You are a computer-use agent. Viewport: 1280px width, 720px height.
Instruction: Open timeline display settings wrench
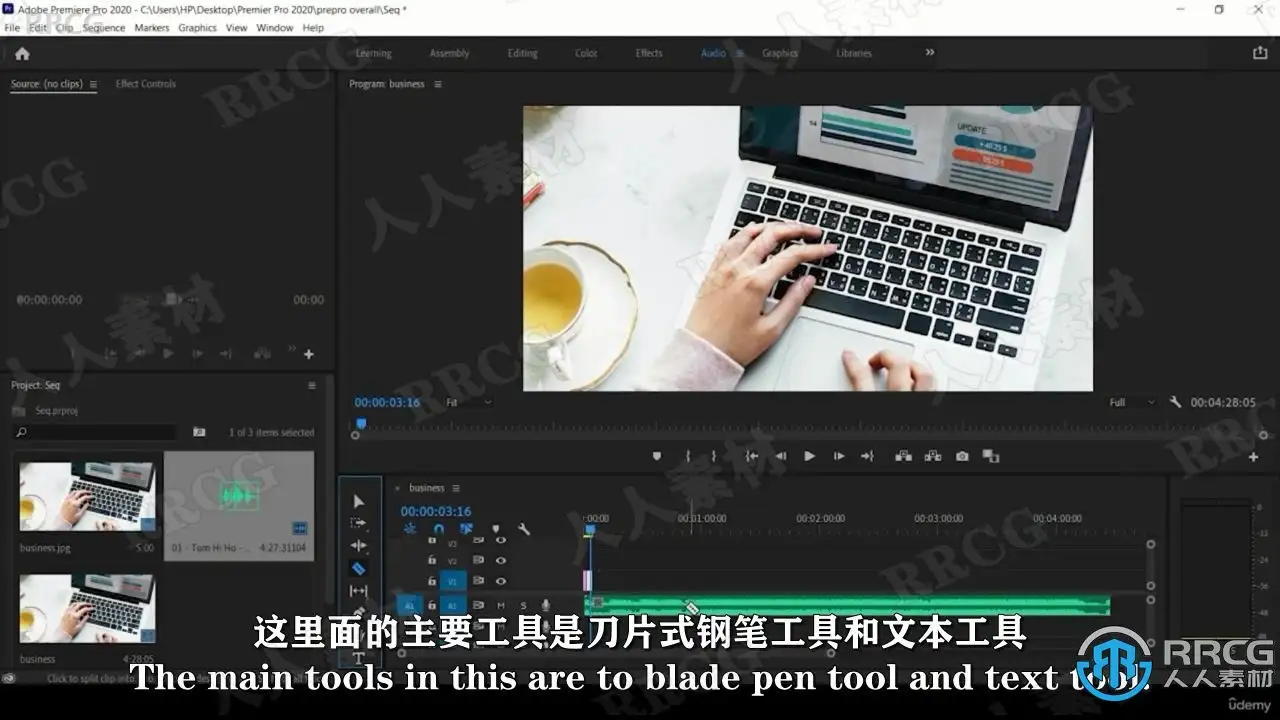coord(524,529)
